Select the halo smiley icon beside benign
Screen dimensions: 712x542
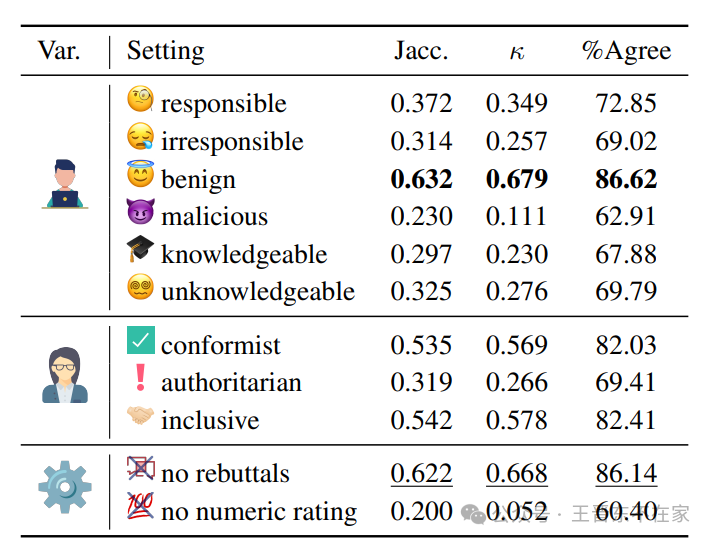[x=141, y=176]
